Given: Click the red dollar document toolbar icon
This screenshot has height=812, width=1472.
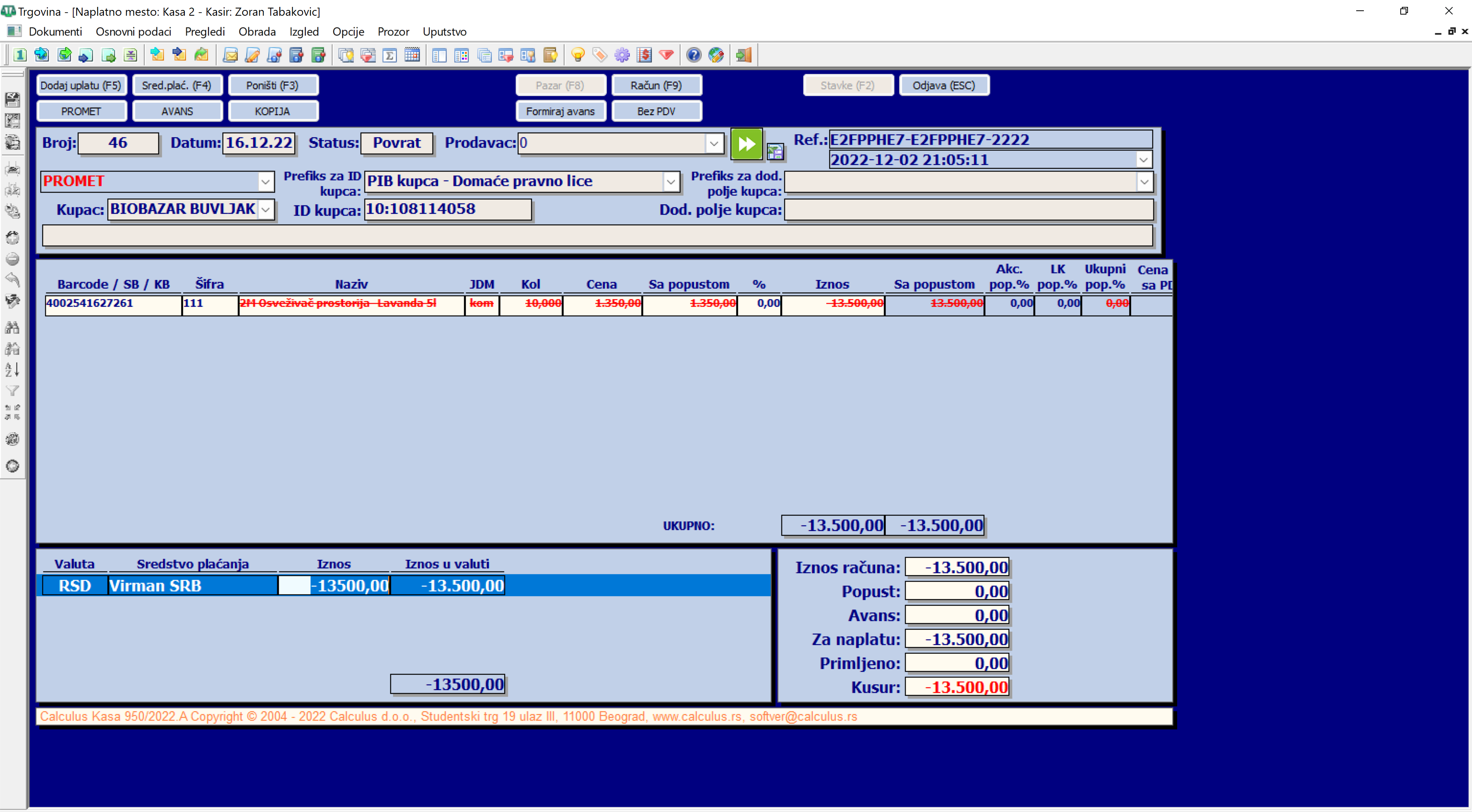Looking at the screenshot, I should [x=644, y=55].
